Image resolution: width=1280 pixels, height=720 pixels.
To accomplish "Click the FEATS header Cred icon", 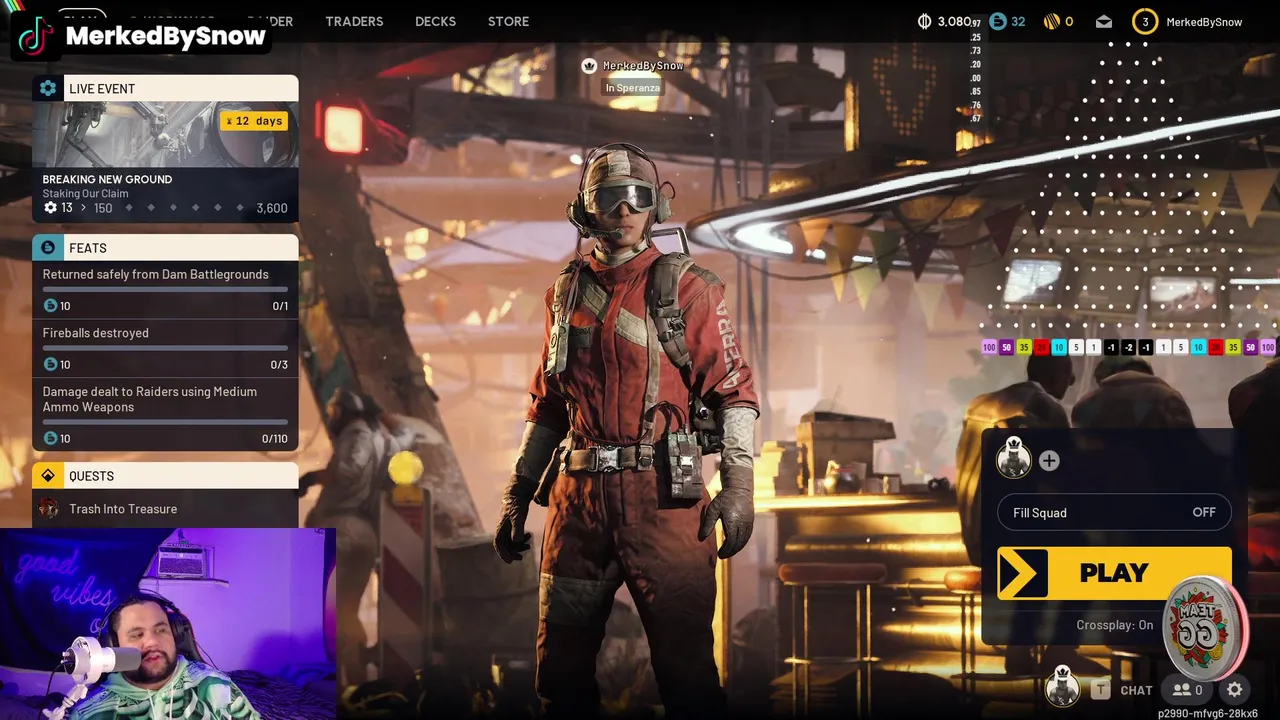I will click(48, 247).
